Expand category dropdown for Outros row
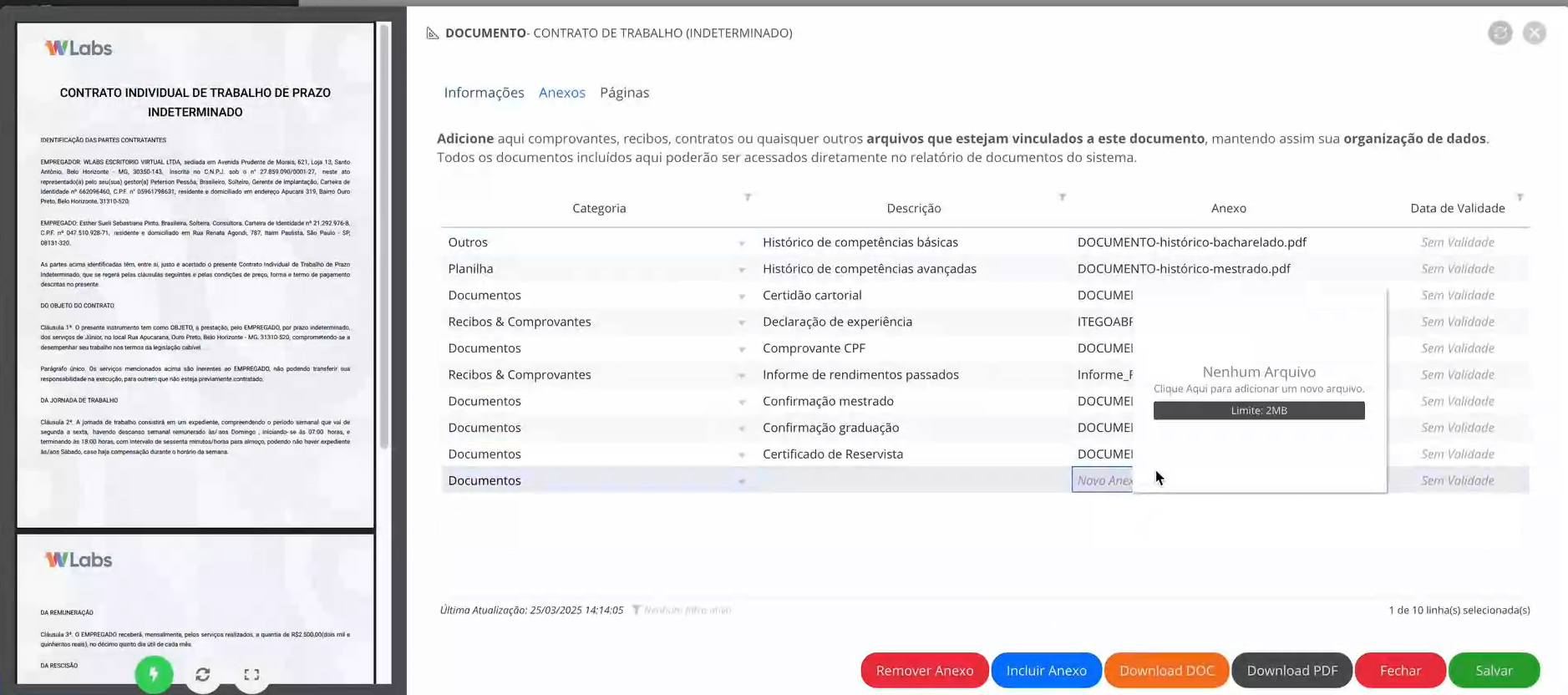The height and width of the screenshot is (695, 1568). tap(742, 243)
